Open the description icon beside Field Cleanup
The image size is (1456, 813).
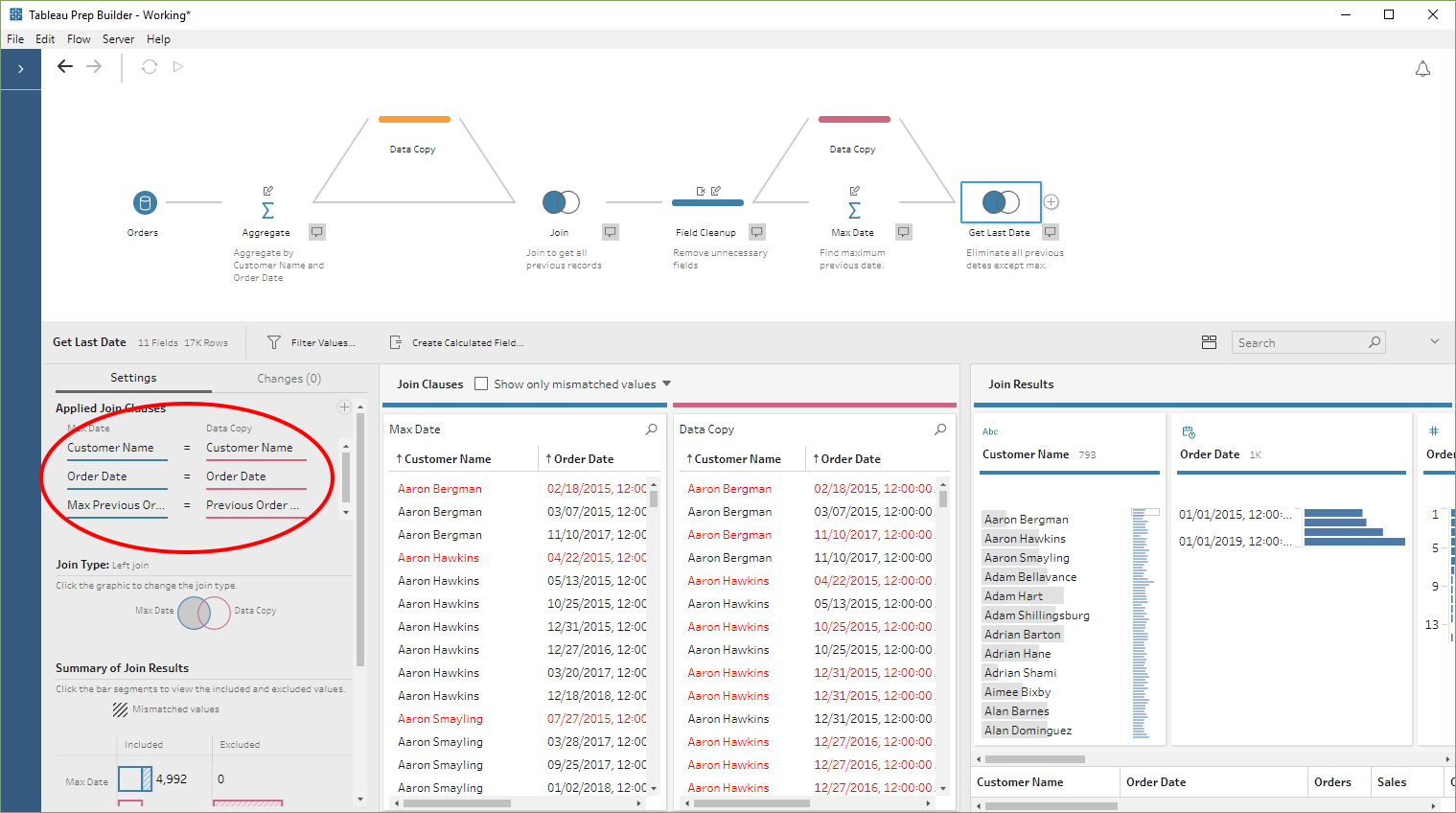click(757, 232)
